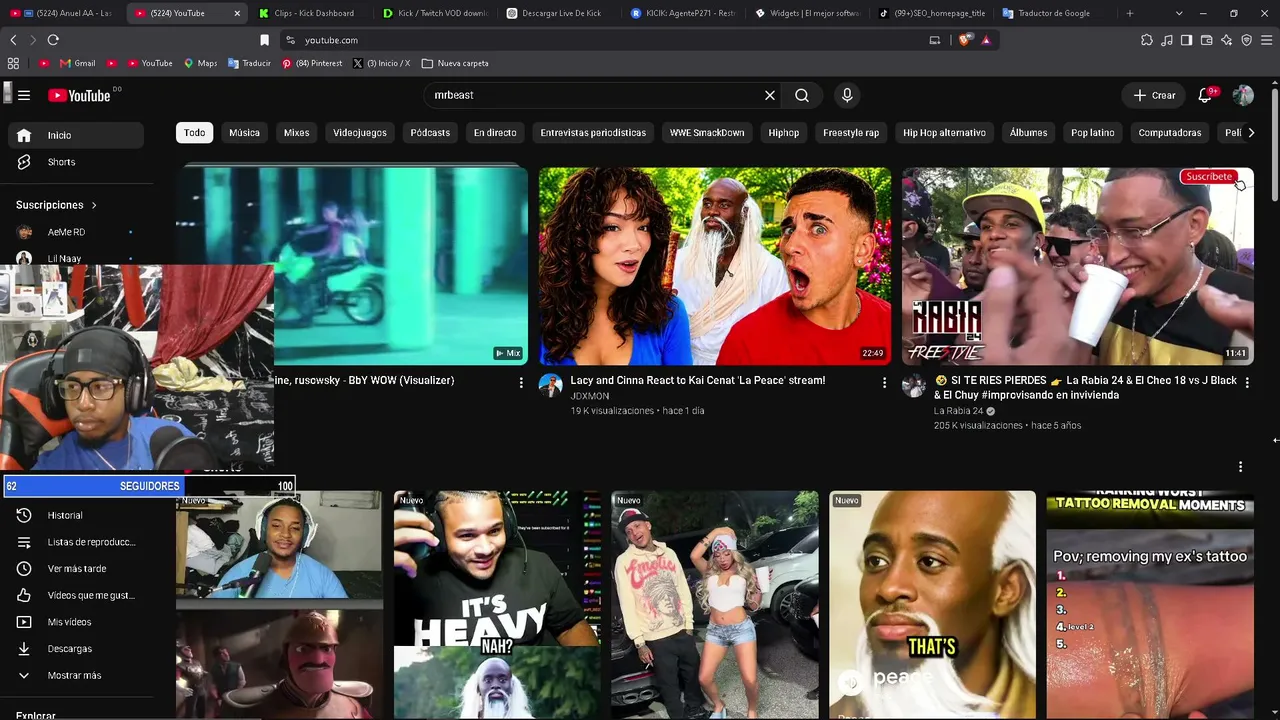Switch to Clips - Kick Dashboard tab
This screenshot has height=720, width=1280.
(313, 13)
